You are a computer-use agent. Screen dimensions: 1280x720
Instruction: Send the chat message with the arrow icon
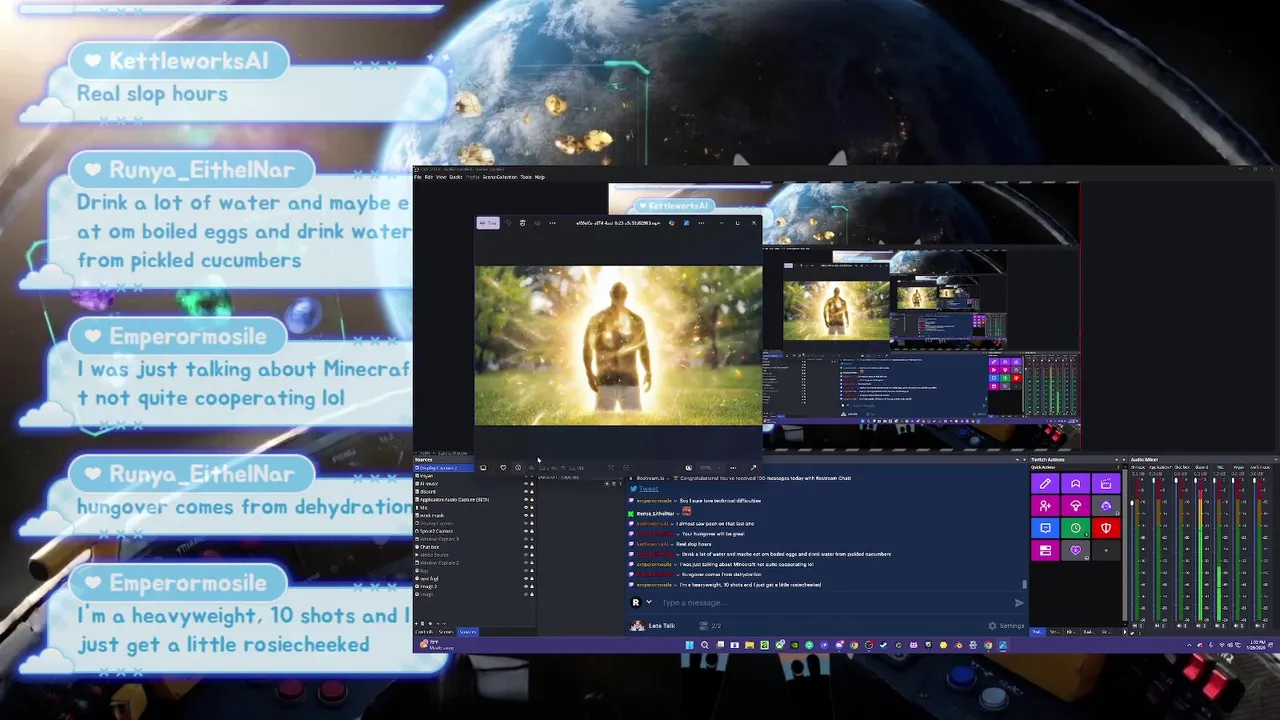point(1019,602)
